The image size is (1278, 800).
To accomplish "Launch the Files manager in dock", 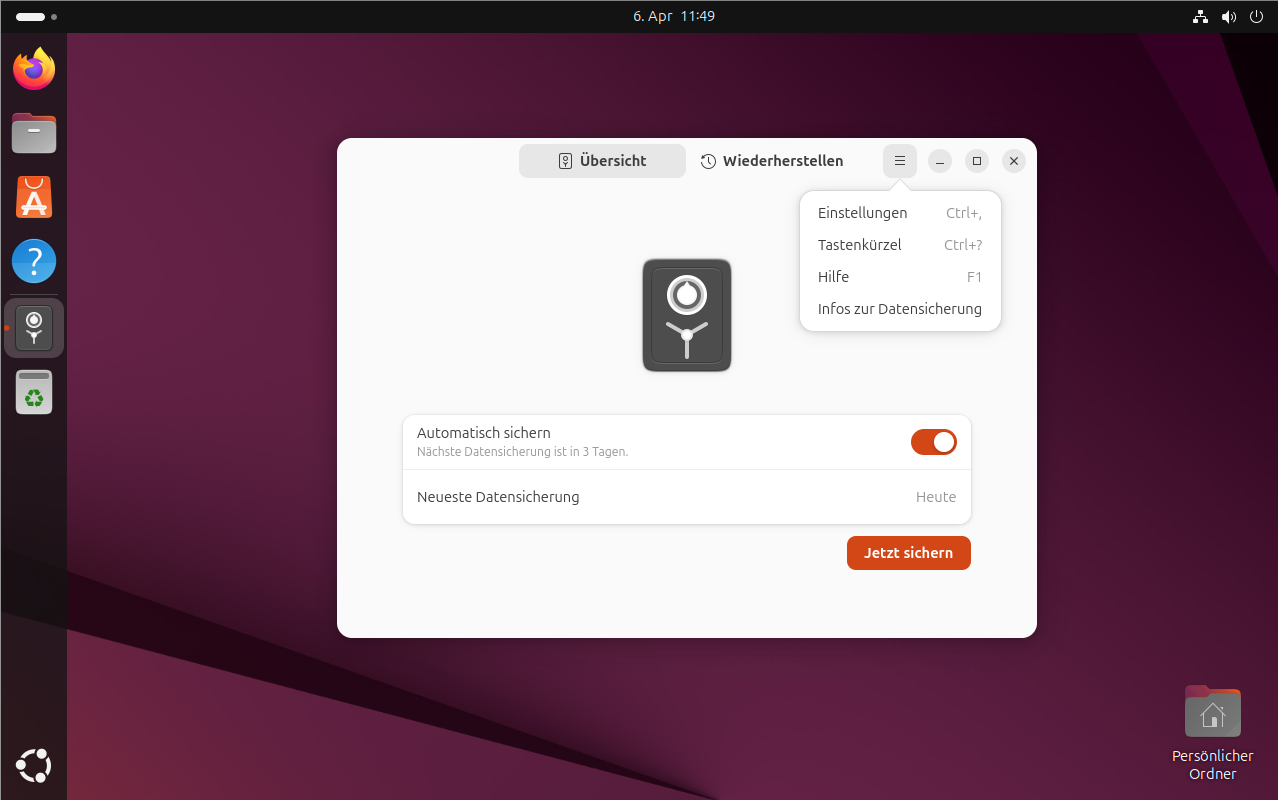I will 34,133.
